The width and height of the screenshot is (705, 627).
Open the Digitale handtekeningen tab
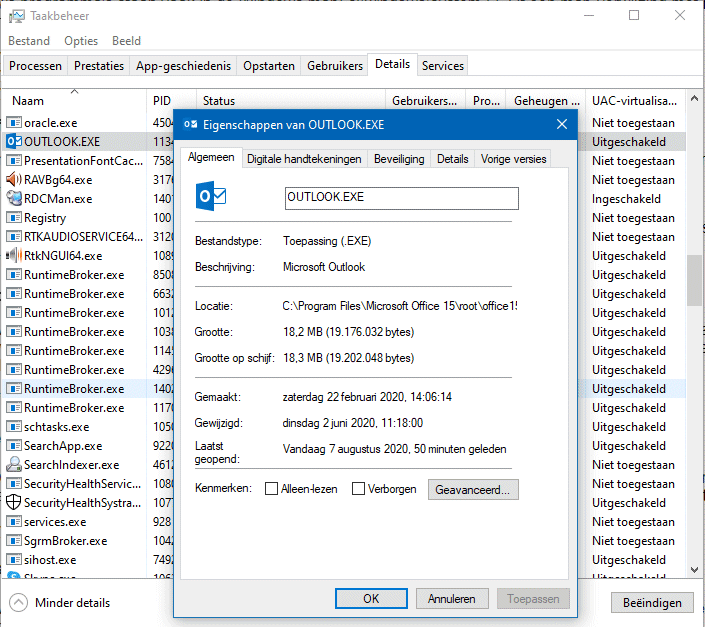304,159
